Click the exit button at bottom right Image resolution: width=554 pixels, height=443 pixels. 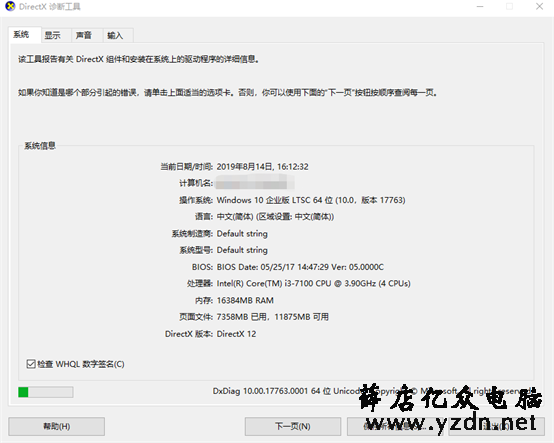click(497, 426)
